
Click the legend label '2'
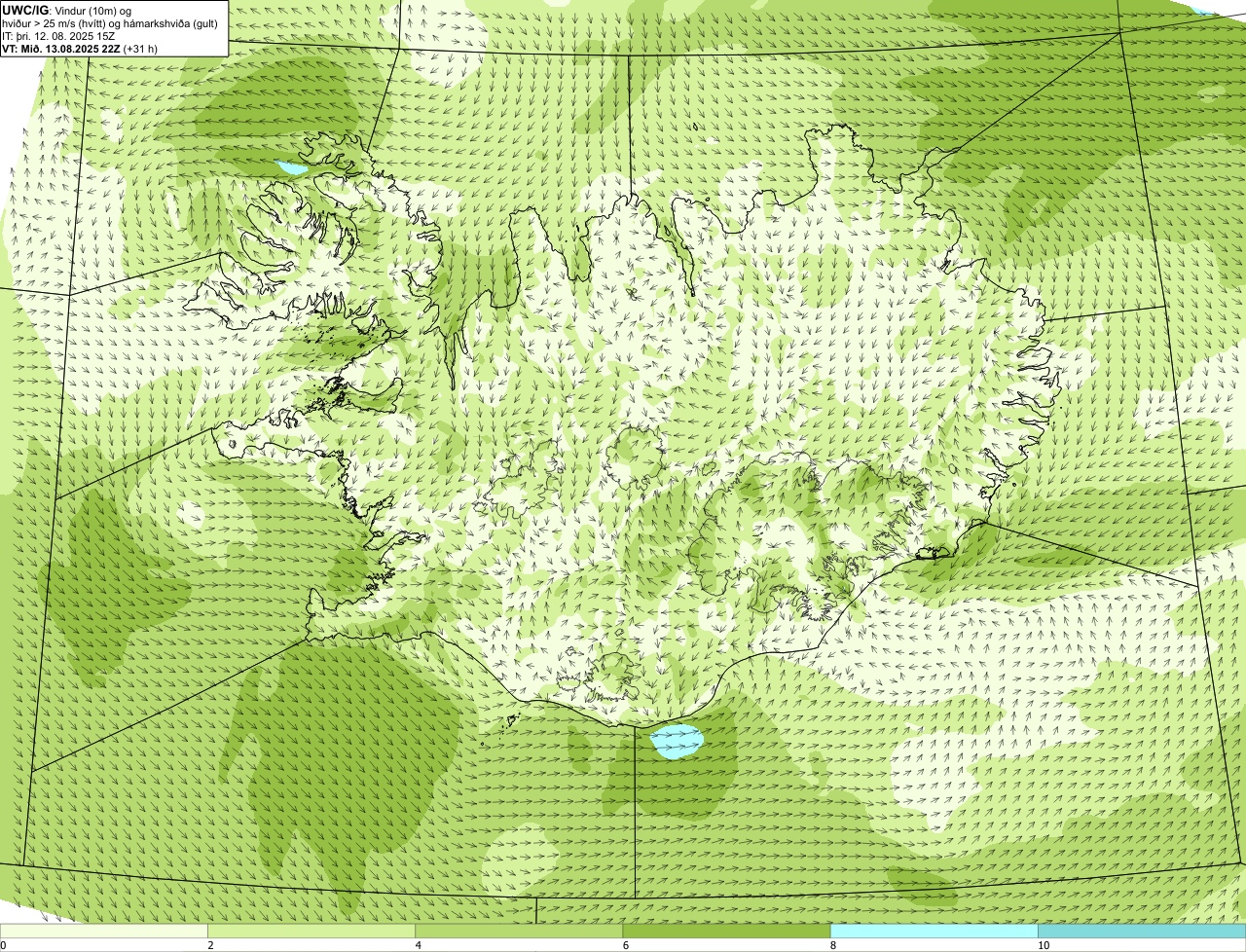click(211, 945)
